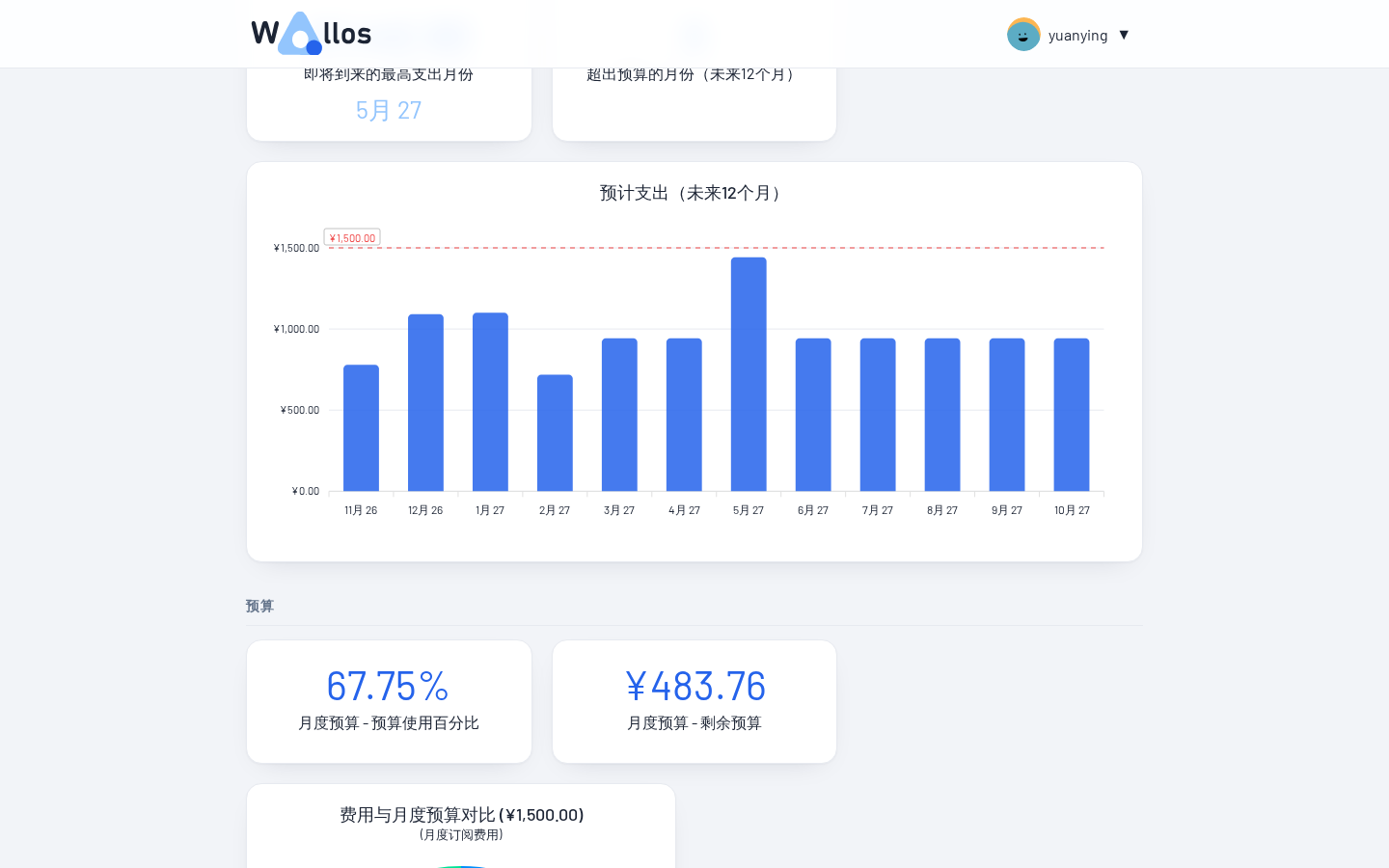This screenshot has width=1389, height=868.
Task: Click the yuanying username
Action: click(1077, 36)
